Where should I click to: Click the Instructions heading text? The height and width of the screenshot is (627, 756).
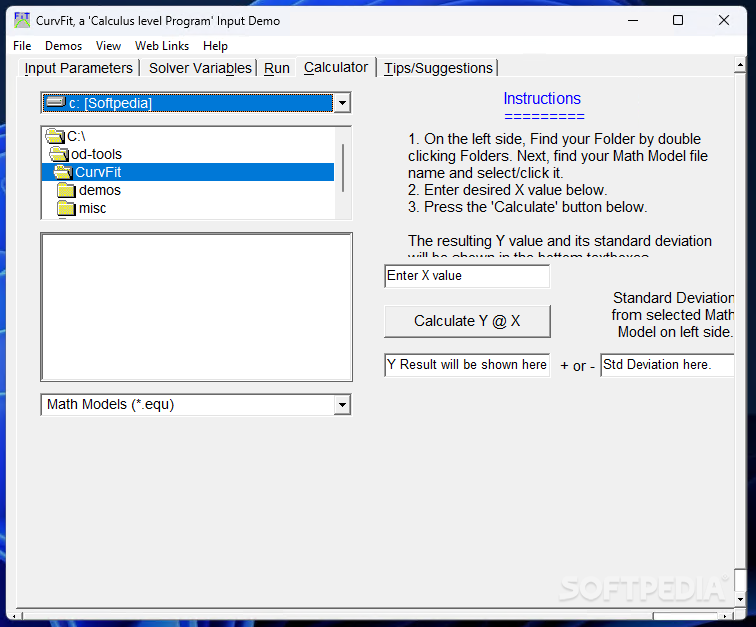[542, 98]
